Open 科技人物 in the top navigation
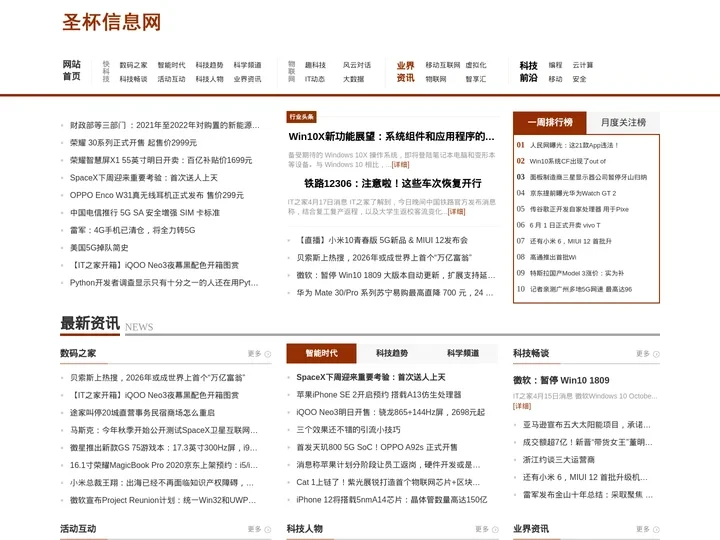This screenshot has height=540, width=720. tap(209, 79)
